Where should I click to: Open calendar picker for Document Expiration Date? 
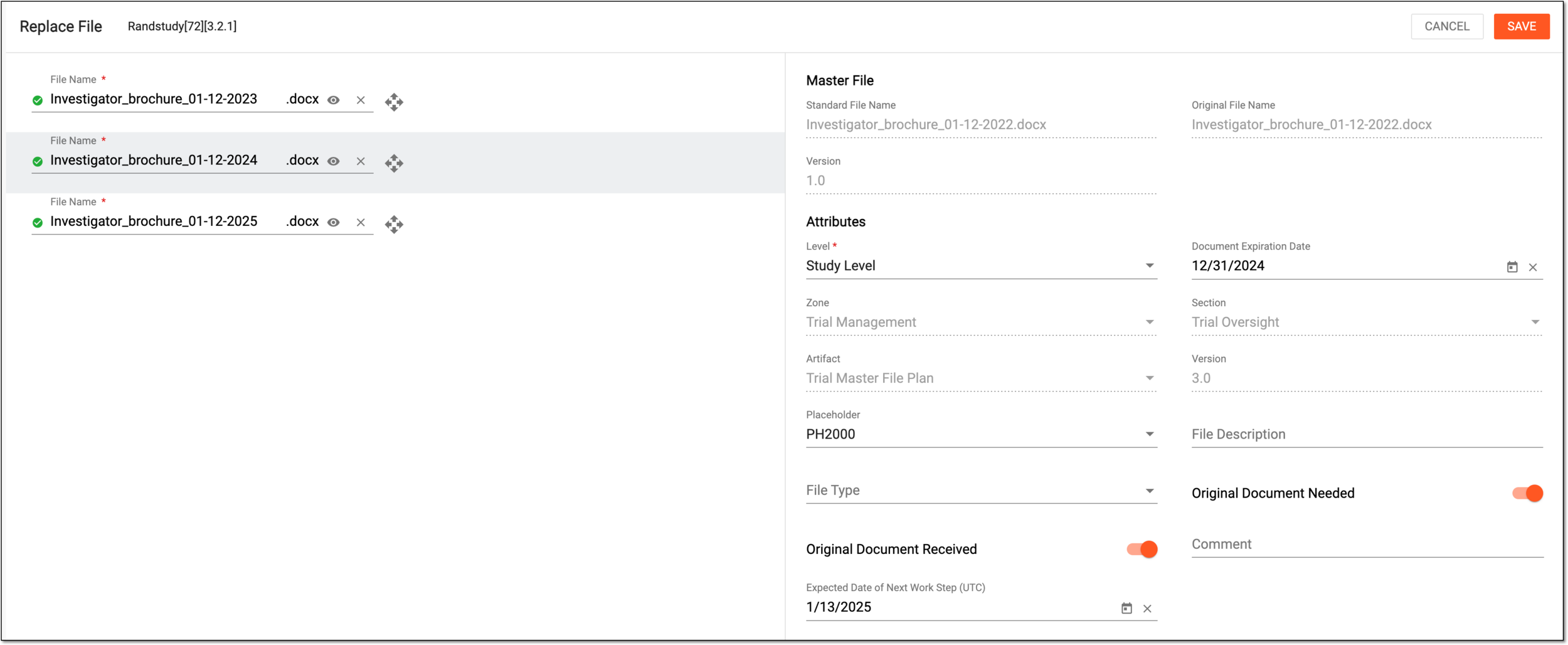pos(1512,267)
